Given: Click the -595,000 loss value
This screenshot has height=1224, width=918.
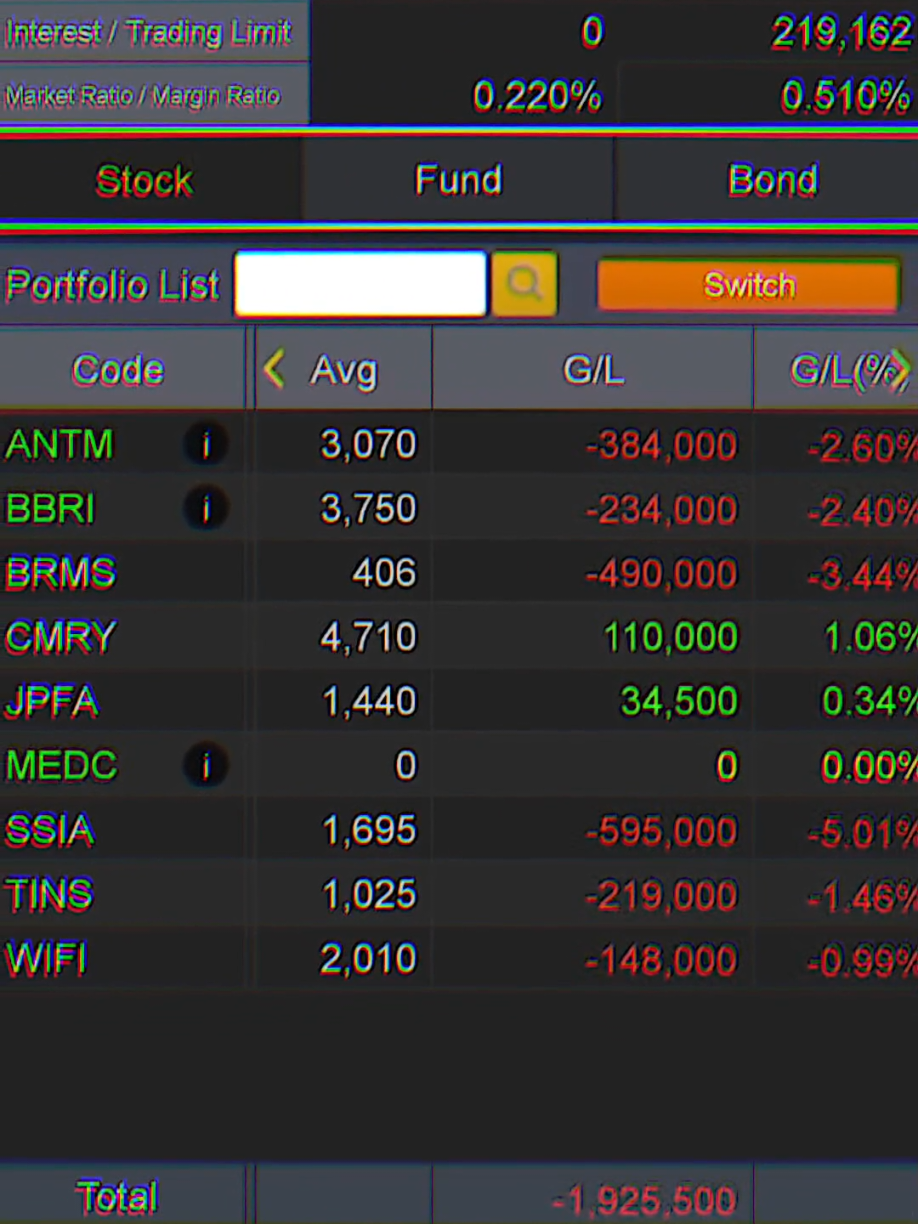Looking at the screenshot, I should pos(662,831).
